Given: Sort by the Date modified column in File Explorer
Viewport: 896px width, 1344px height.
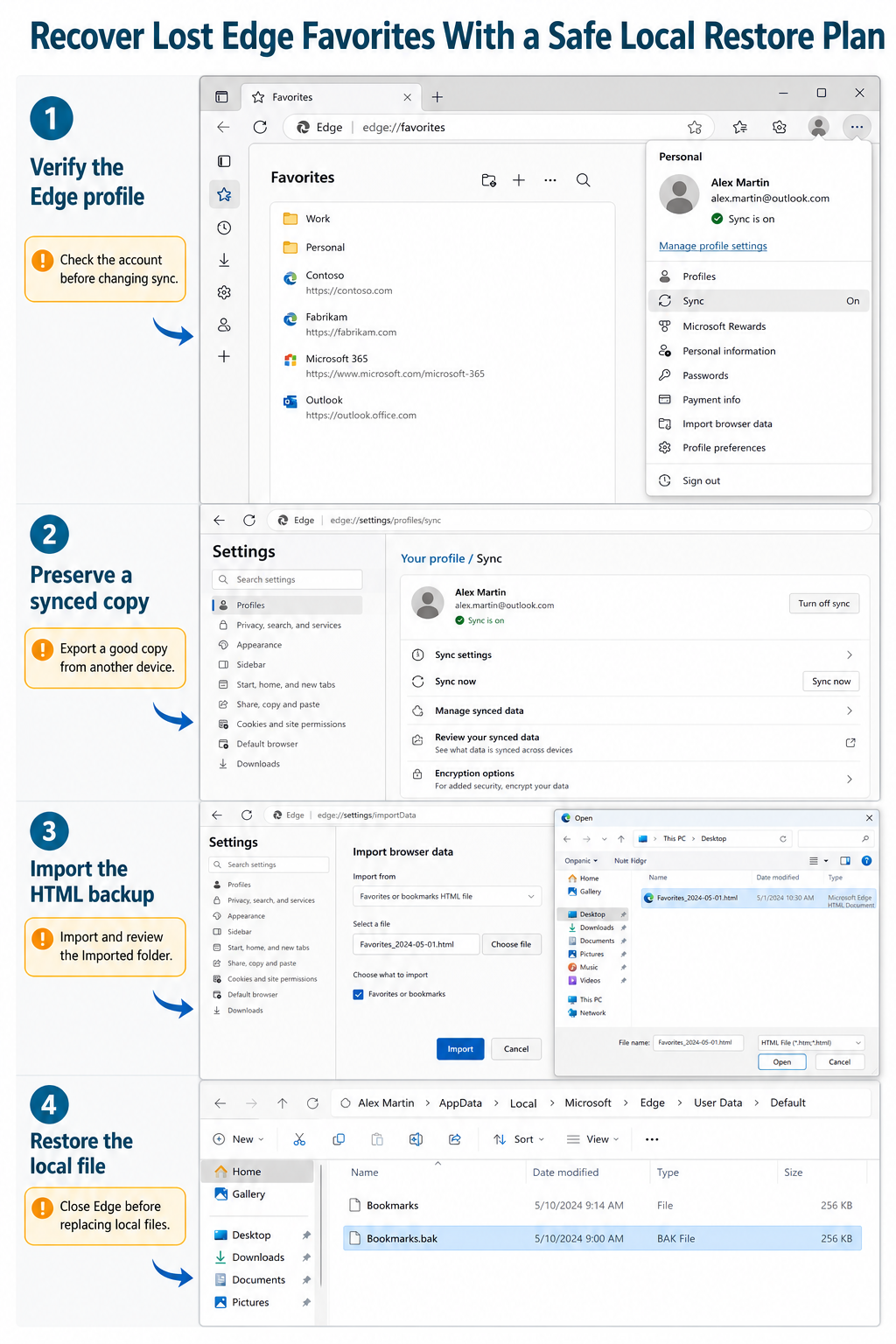Looking at the screenshot, I should [565, 1172].
